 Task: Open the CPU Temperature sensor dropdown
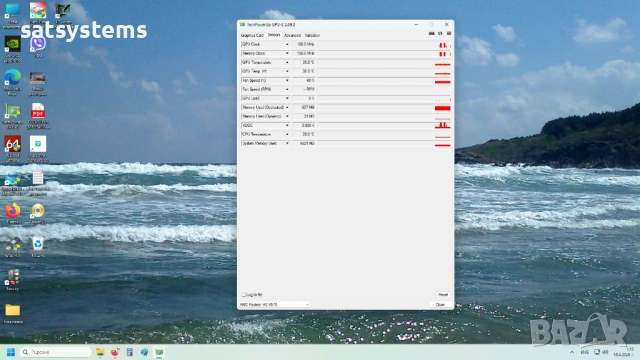287,134
